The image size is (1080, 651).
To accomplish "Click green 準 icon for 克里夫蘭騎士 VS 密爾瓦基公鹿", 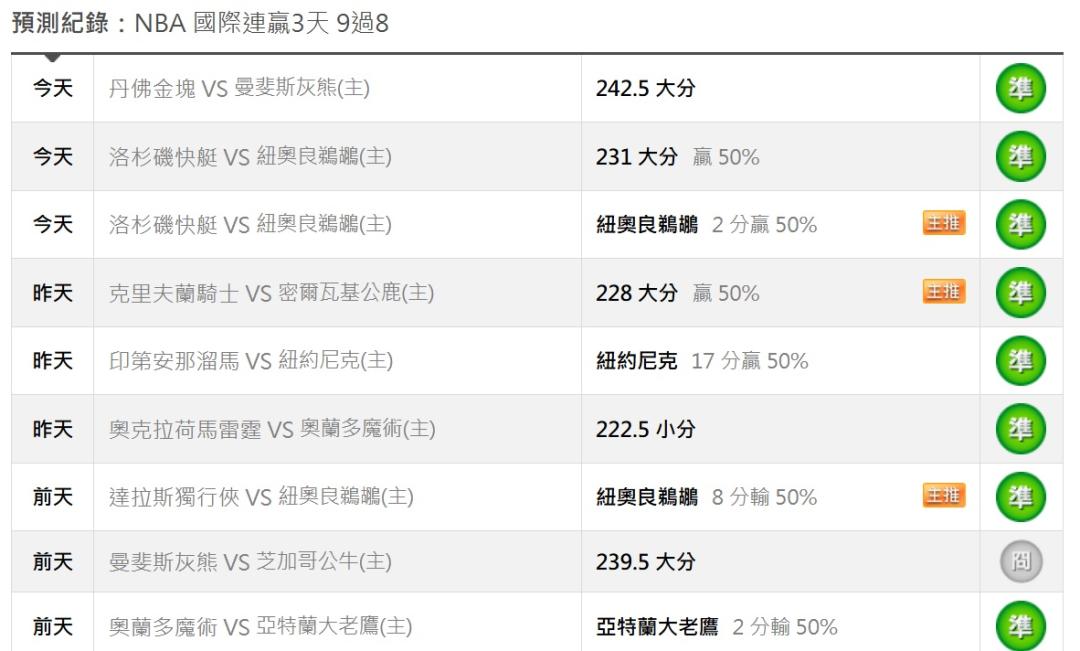I will tap(1020, 293).
